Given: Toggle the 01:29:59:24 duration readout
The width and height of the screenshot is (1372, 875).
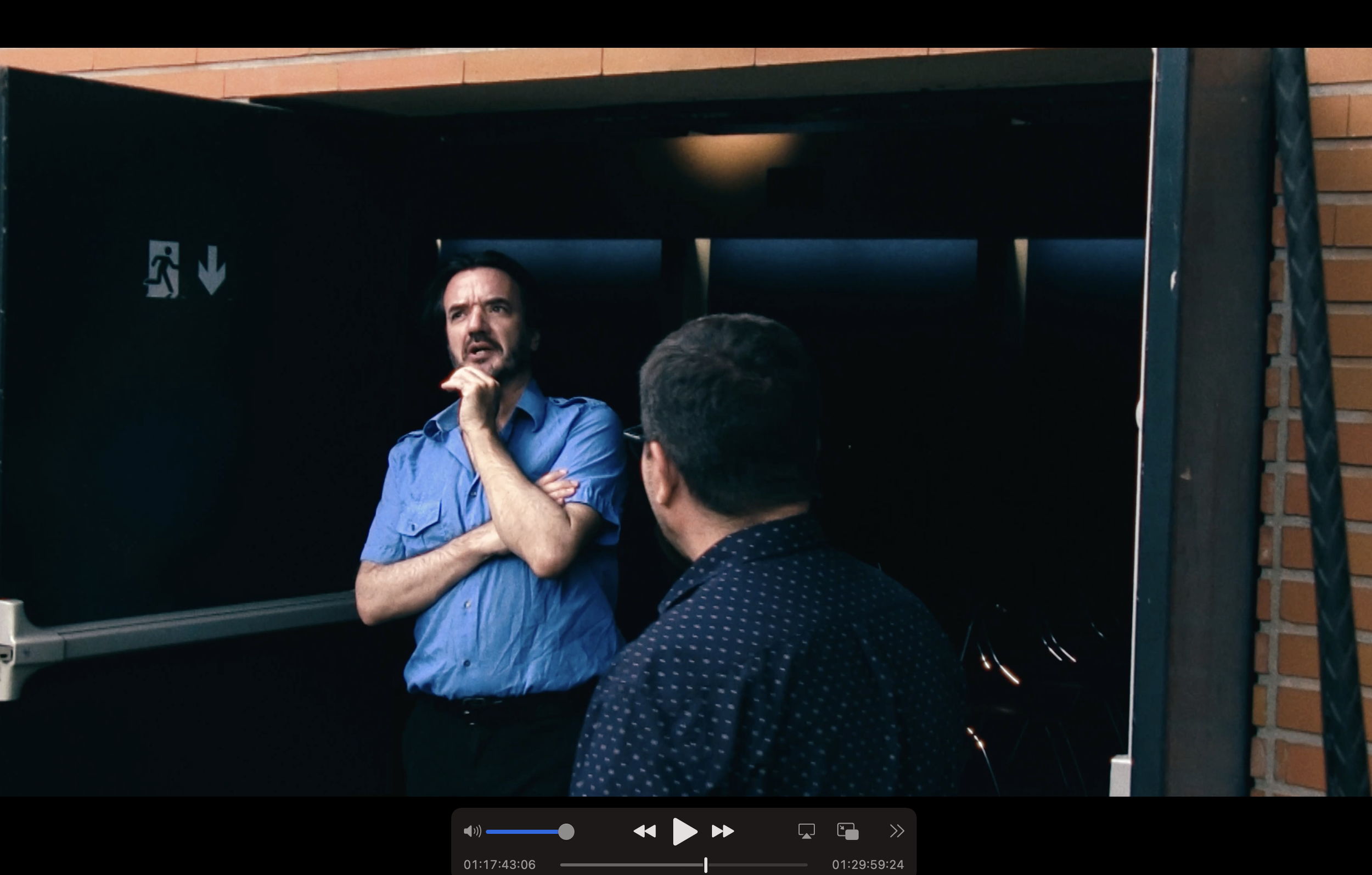Looking at the screenshot, I should [x=867, y=865].
